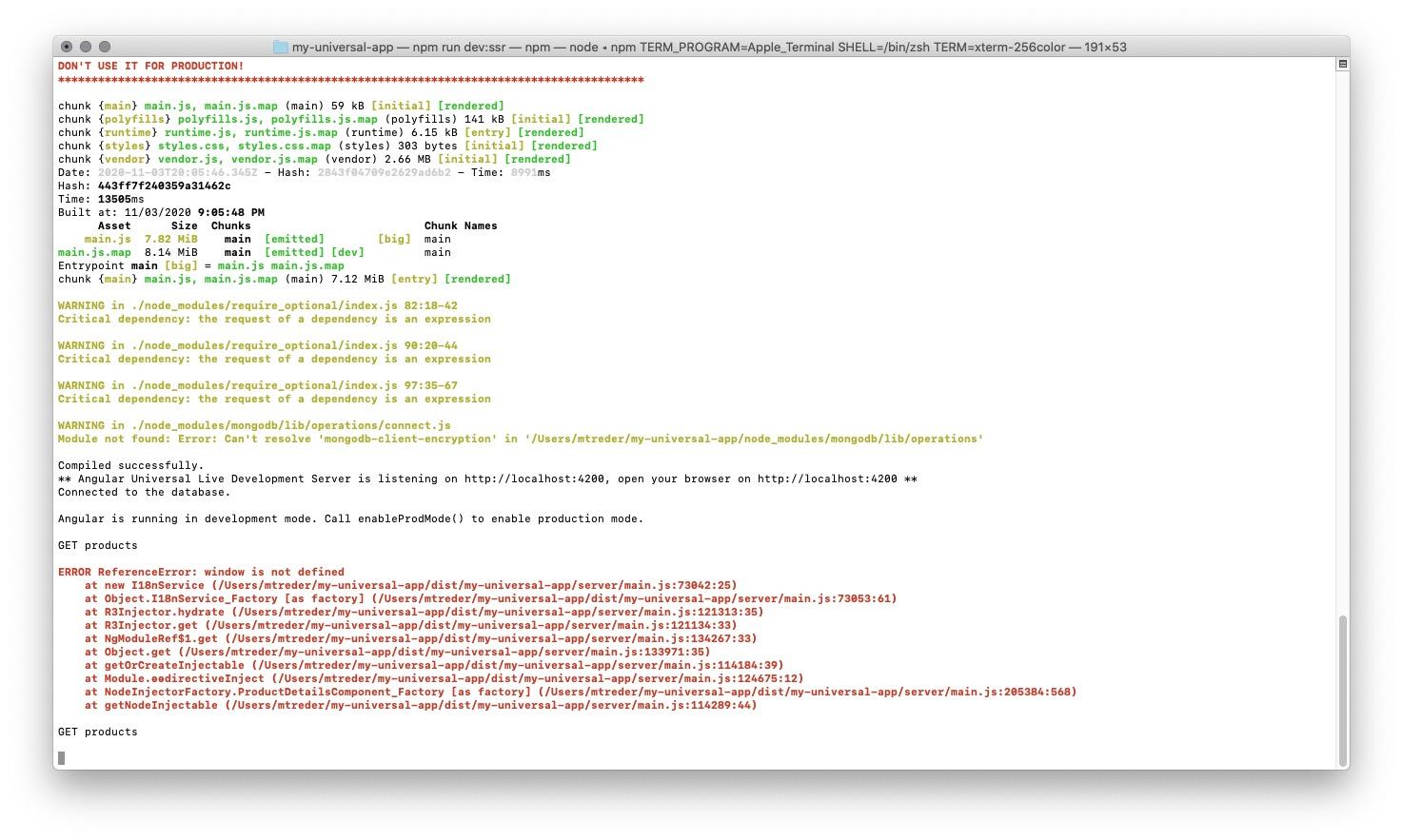1403x840 pixels.
Task: Click the folder icon in the title bar
Action: click(280, 47)
